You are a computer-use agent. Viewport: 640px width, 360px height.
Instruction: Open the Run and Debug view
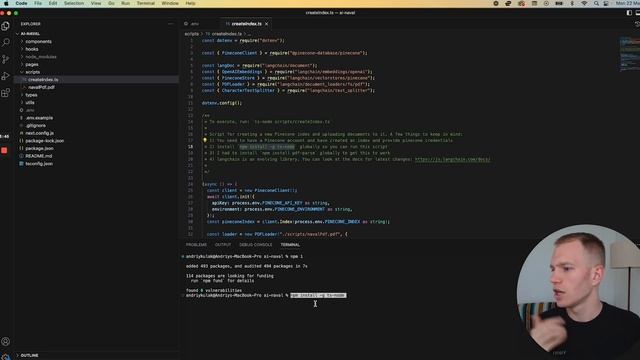(x=6, y=76)
